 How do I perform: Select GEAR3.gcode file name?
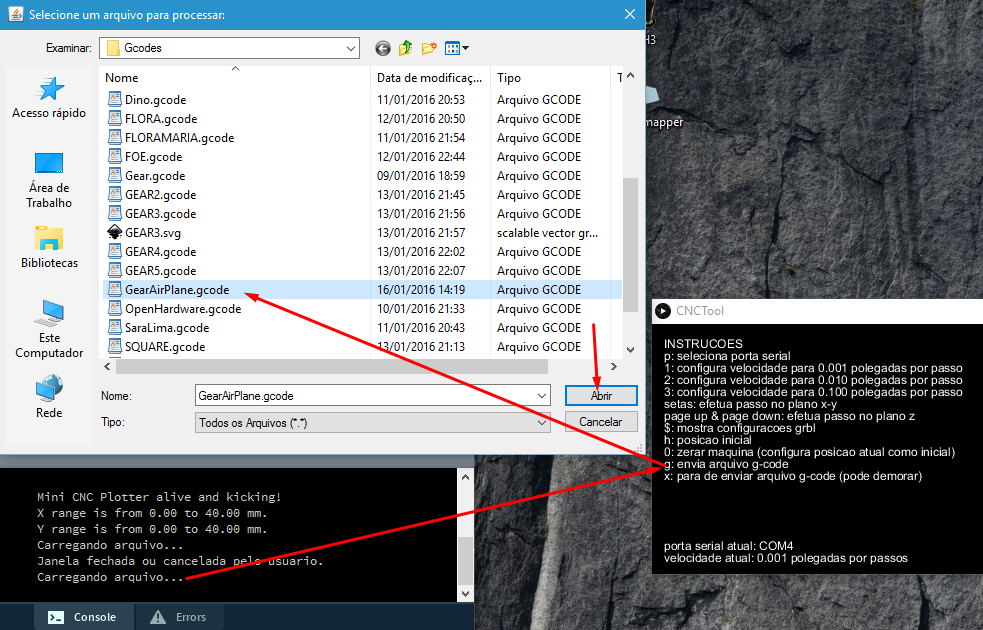tap(160, 214)
